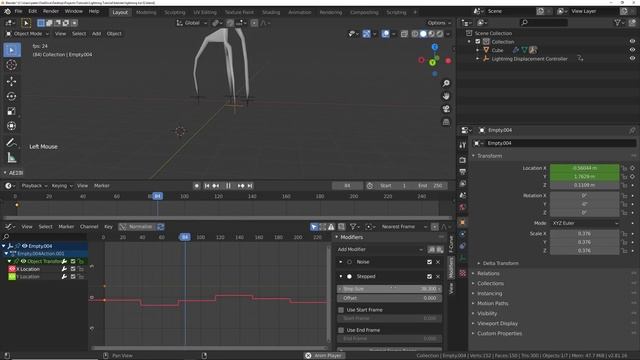Image resolution: width=640 pixels, height=360 pixels.
Task: Toggle Normalize in the graph editor header
Action: pos(137,227)
